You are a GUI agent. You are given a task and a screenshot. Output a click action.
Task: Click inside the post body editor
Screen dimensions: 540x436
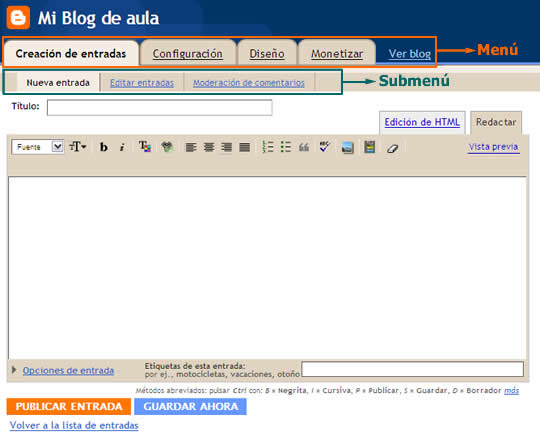[x=267, y=268]
